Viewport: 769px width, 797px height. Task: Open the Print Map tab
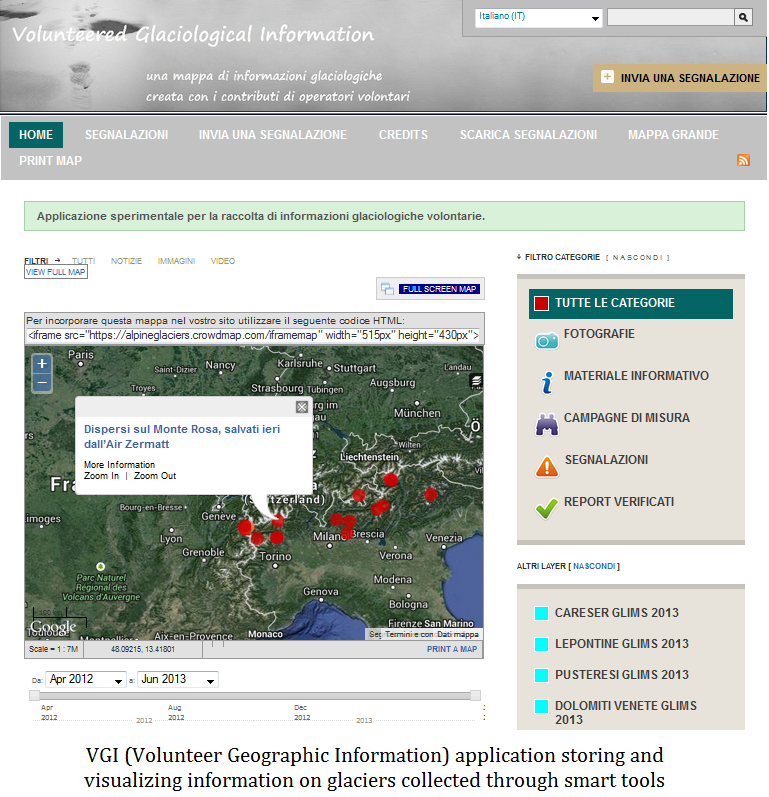50,161
